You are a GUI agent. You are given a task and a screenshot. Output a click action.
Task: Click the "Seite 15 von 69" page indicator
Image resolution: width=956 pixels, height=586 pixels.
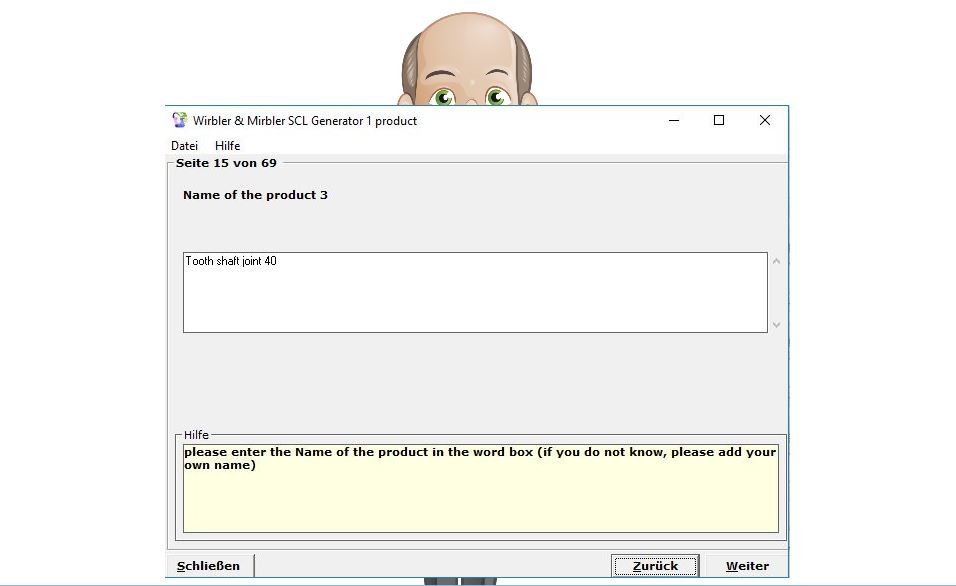226,163
